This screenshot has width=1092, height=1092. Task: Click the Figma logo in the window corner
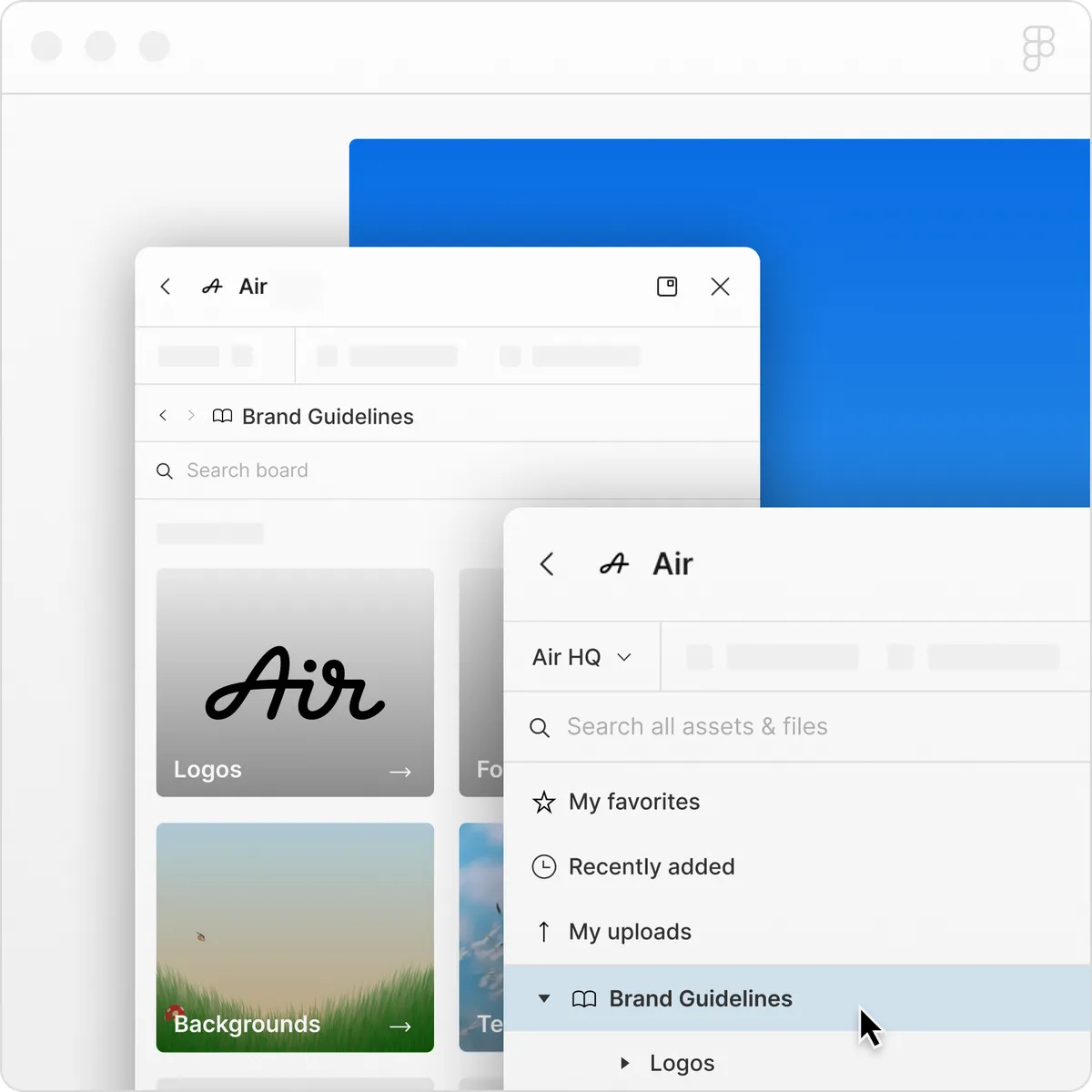1038,48
